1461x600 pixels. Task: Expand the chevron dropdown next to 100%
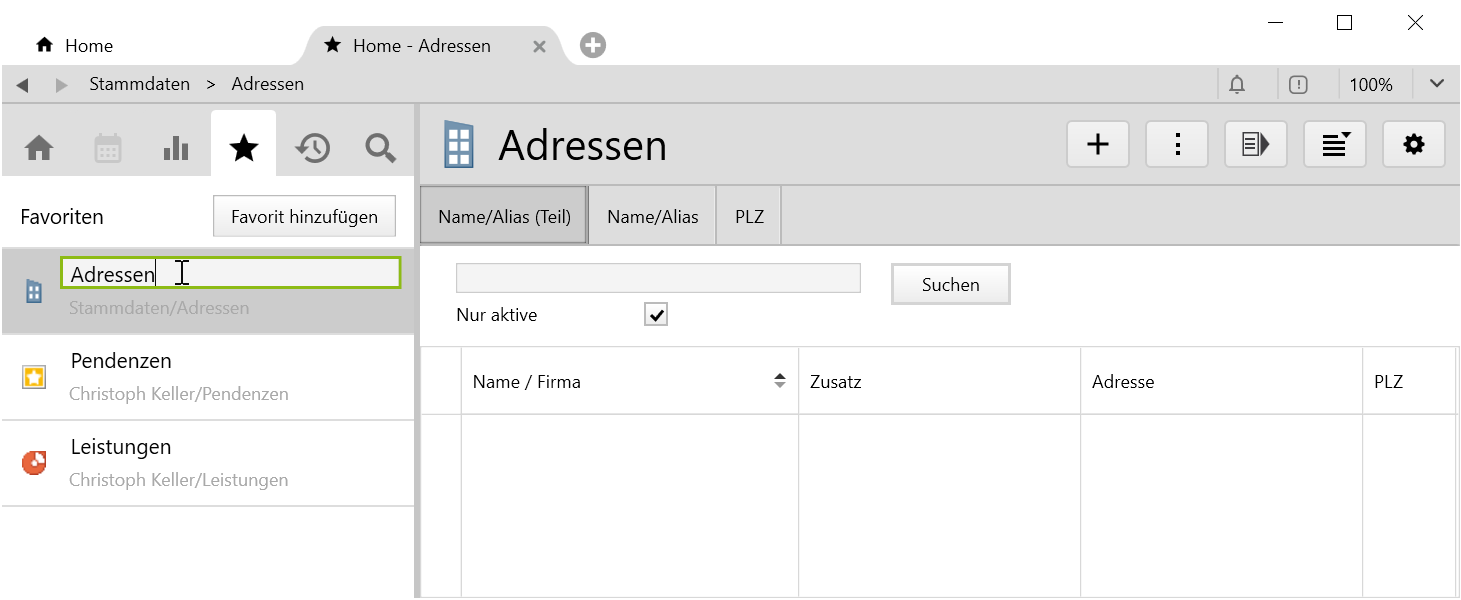[x=1437, y=84]
